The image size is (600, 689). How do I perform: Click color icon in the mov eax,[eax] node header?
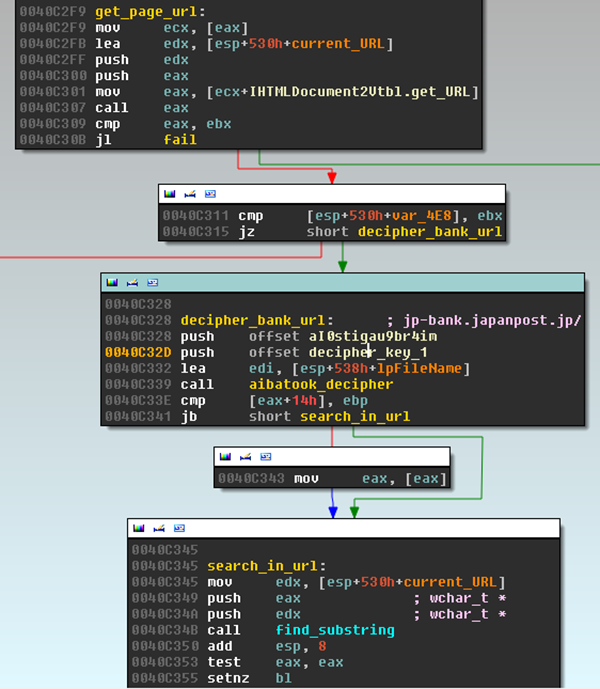coord(225,457)
